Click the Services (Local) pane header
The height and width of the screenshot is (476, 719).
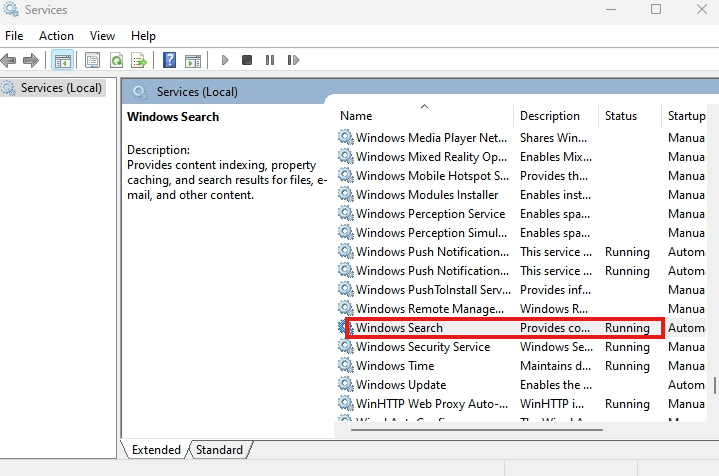[x=197, y=92]
